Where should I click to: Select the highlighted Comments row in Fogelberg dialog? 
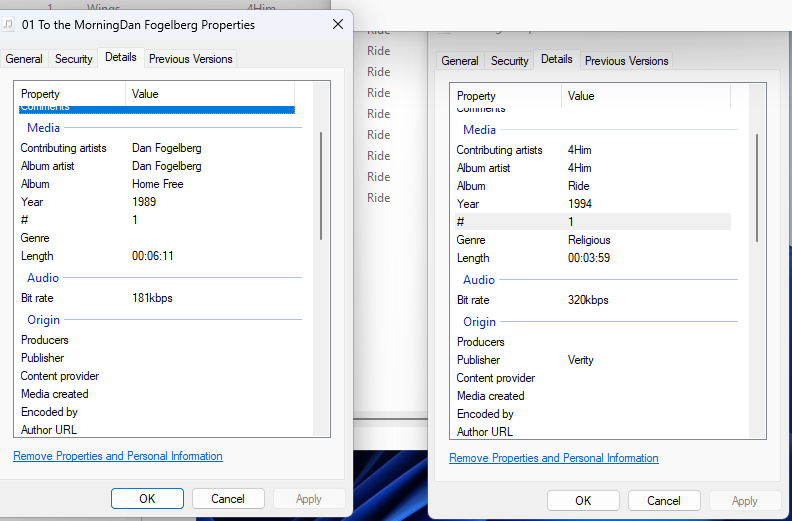point(157,109)
